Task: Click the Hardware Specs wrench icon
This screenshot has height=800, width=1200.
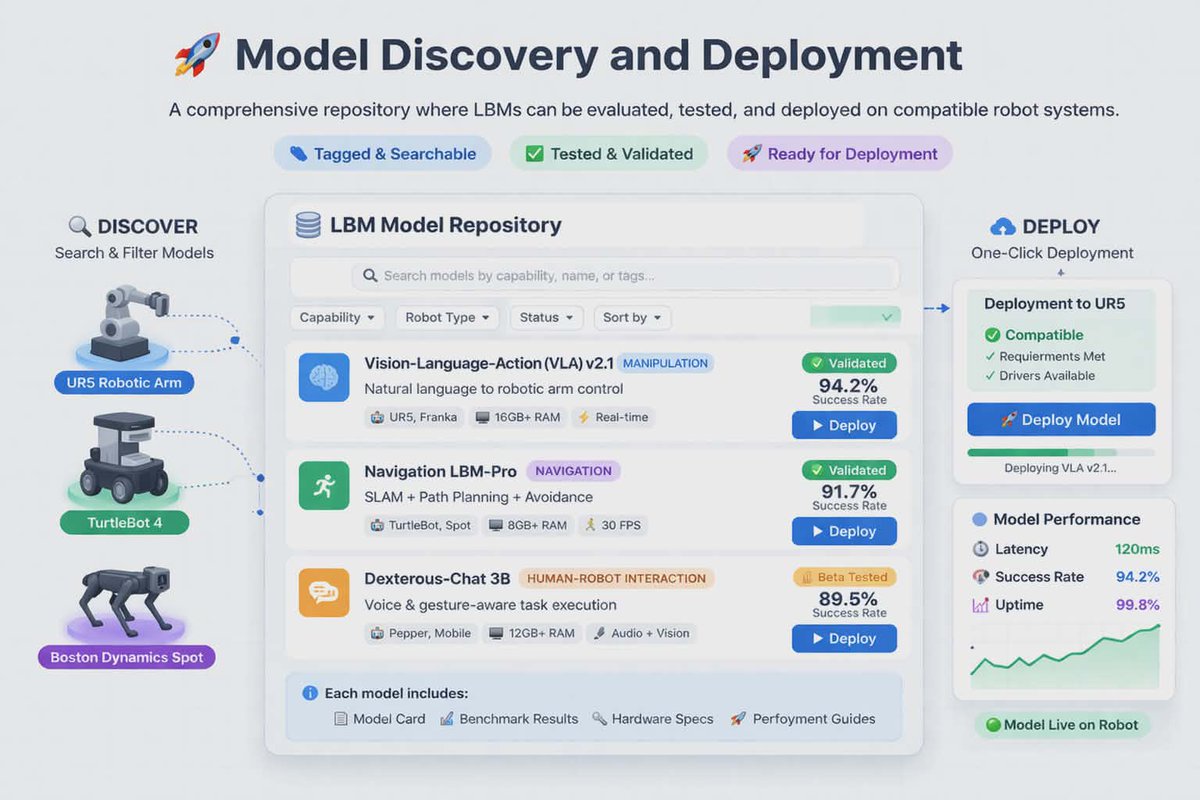Action: 599,719
